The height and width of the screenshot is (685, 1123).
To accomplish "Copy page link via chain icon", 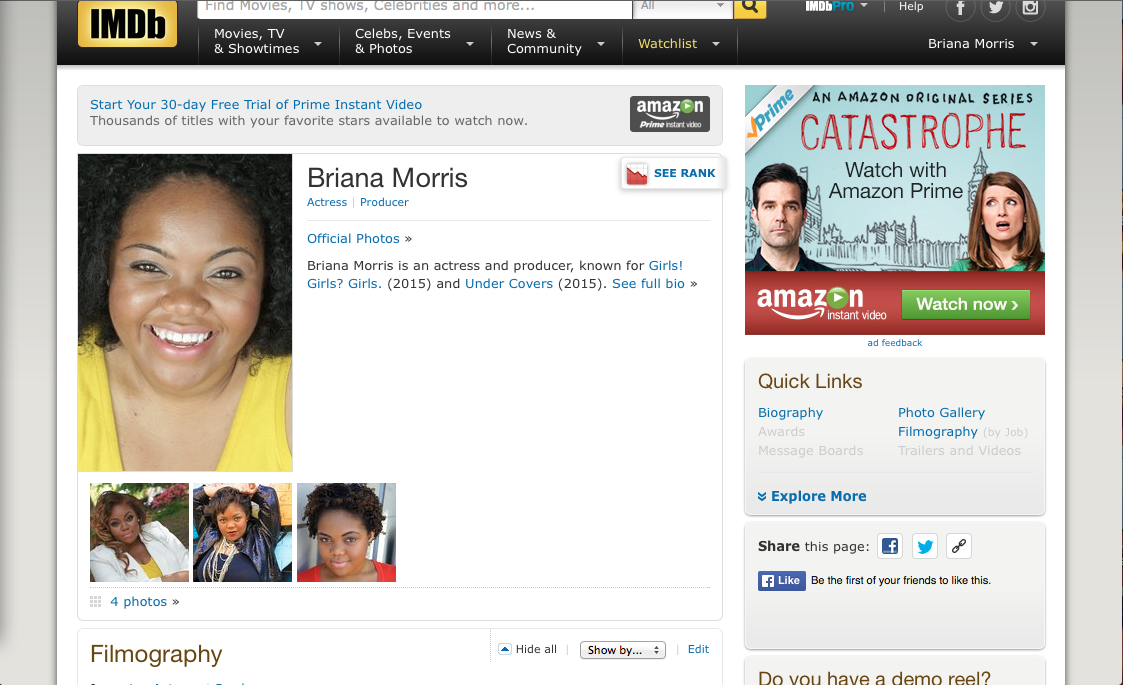I will [959, 546].
